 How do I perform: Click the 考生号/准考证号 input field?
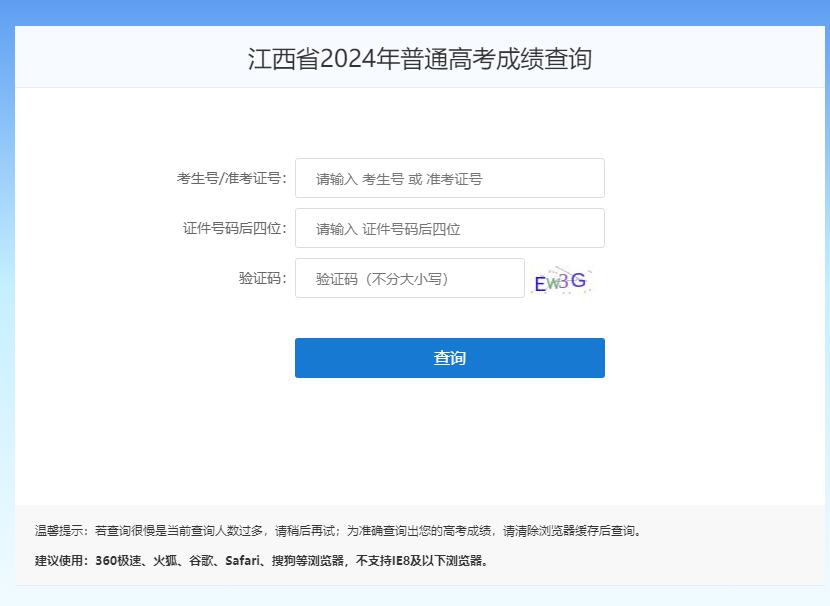click(450, 177)
